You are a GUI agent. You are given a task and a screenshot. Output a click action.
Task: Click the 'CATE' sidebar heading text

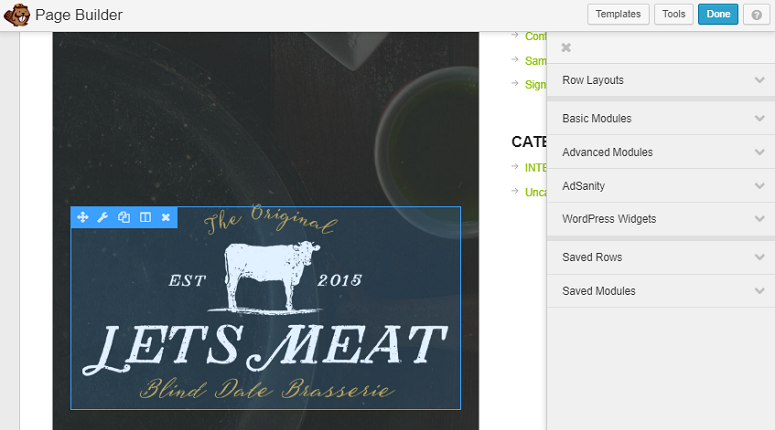coord(529,142)
